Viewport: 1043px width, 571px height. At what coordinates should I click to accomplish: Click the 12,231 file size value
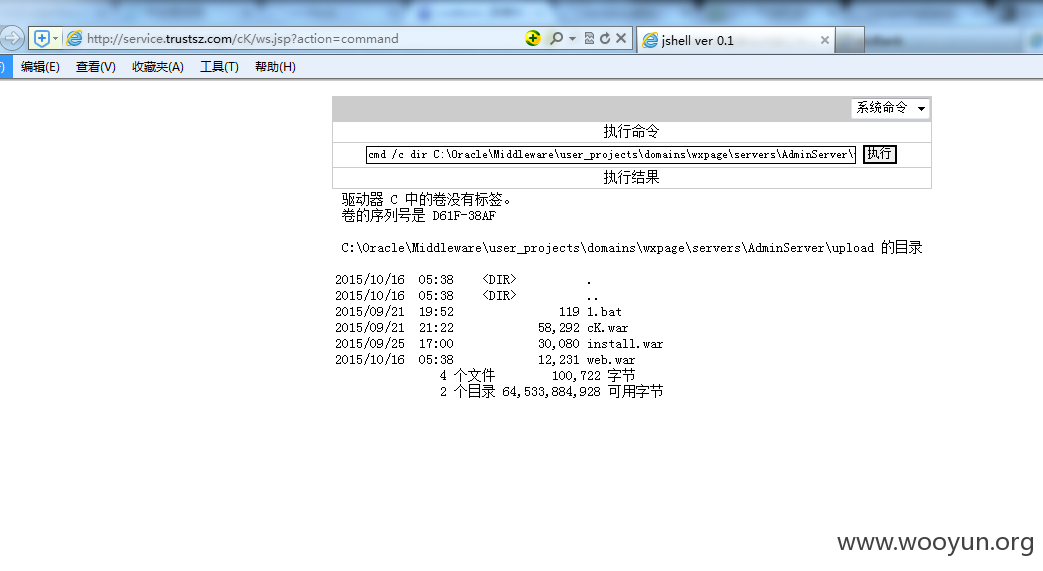559,359
